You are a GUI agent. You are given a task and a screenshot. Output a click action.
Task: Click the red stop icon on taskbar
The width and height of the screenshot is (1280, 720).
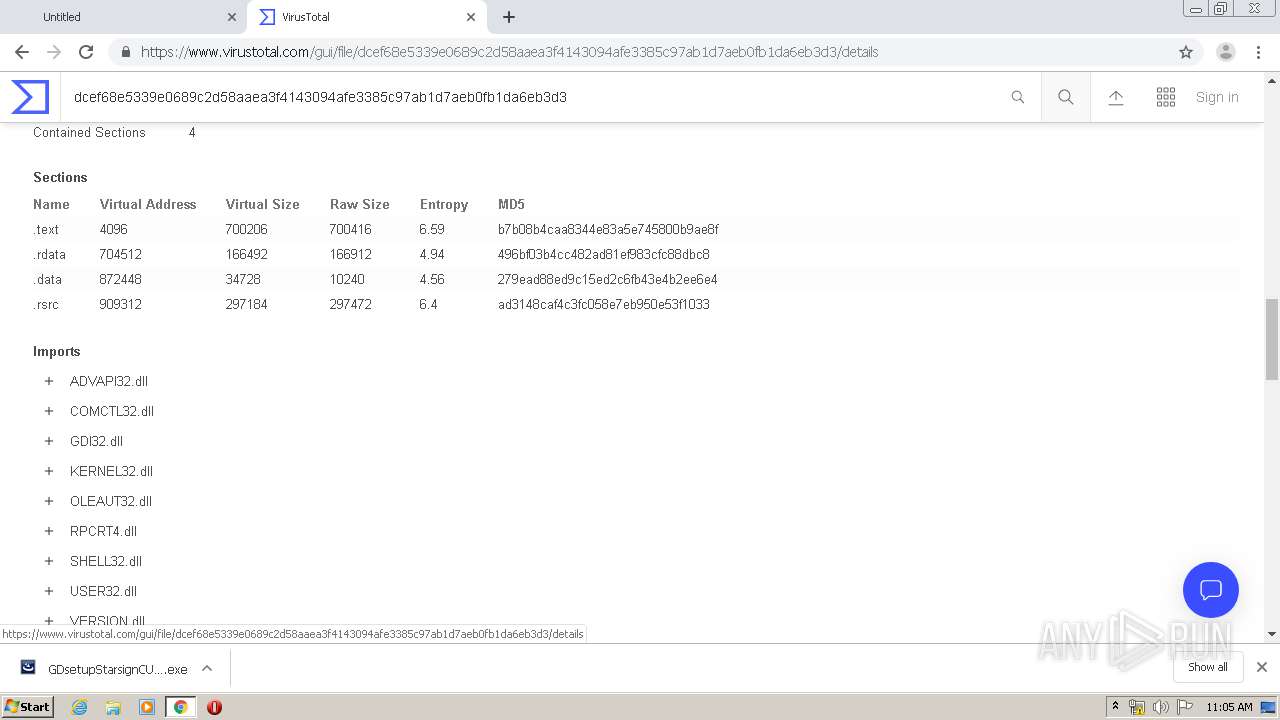(x=214, y=707)
